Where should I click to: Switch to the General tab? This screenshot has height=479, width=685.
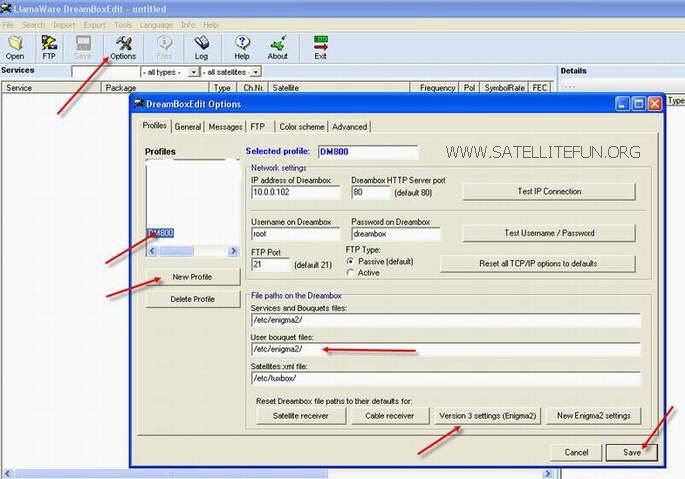tap(188, 127)
